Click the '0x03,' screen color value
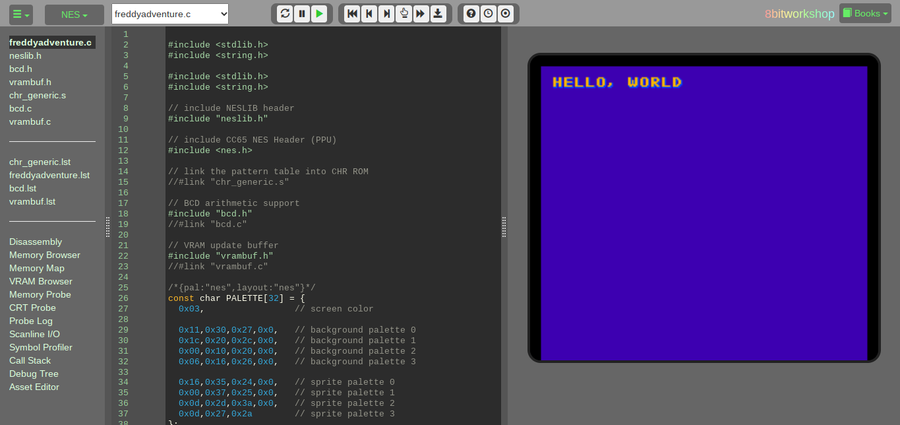Screen dimensions: 900x425 pyautogui.click(x=191, y=309)
